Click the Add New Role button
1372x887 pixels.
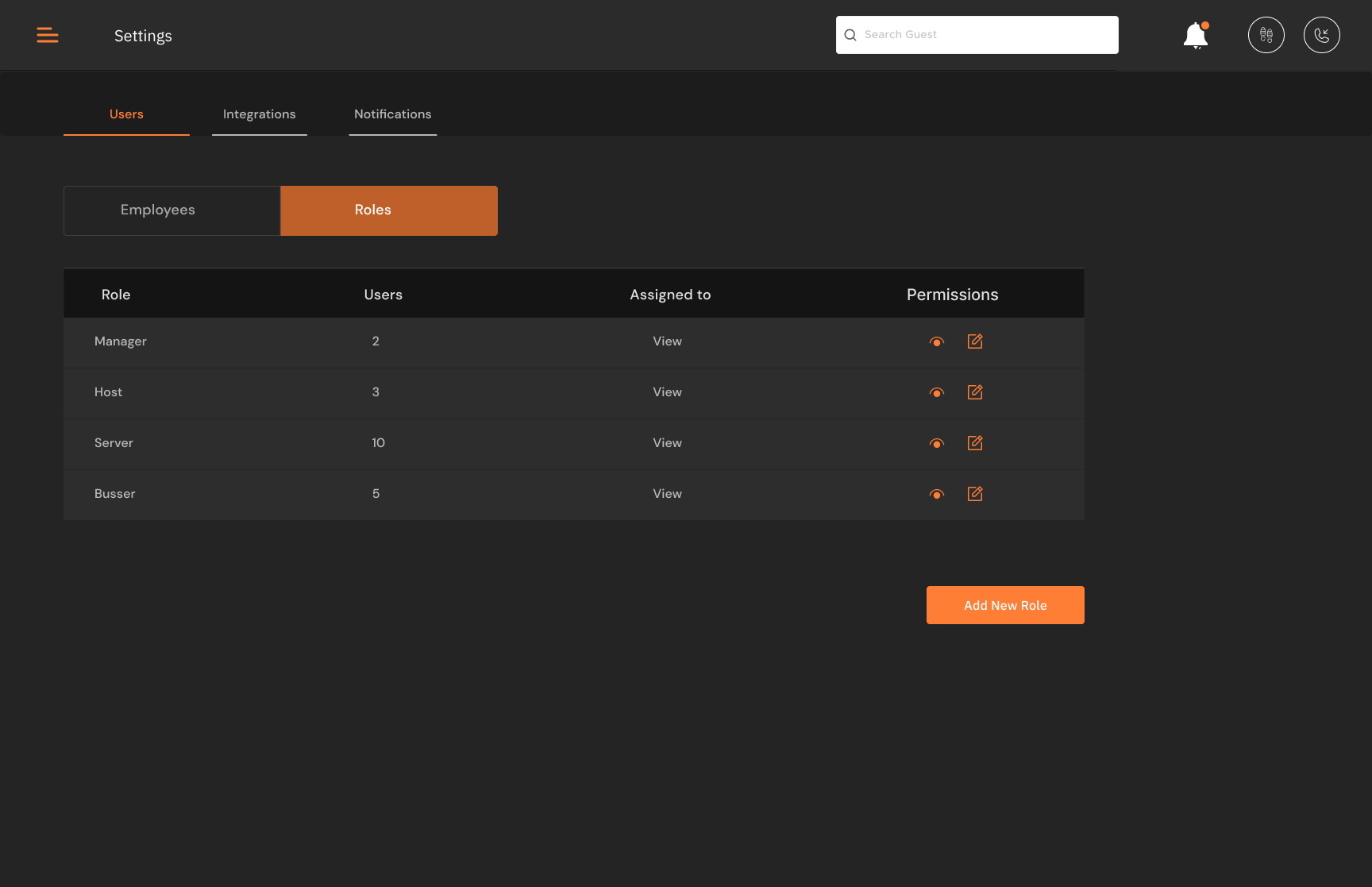[1005, 605]
